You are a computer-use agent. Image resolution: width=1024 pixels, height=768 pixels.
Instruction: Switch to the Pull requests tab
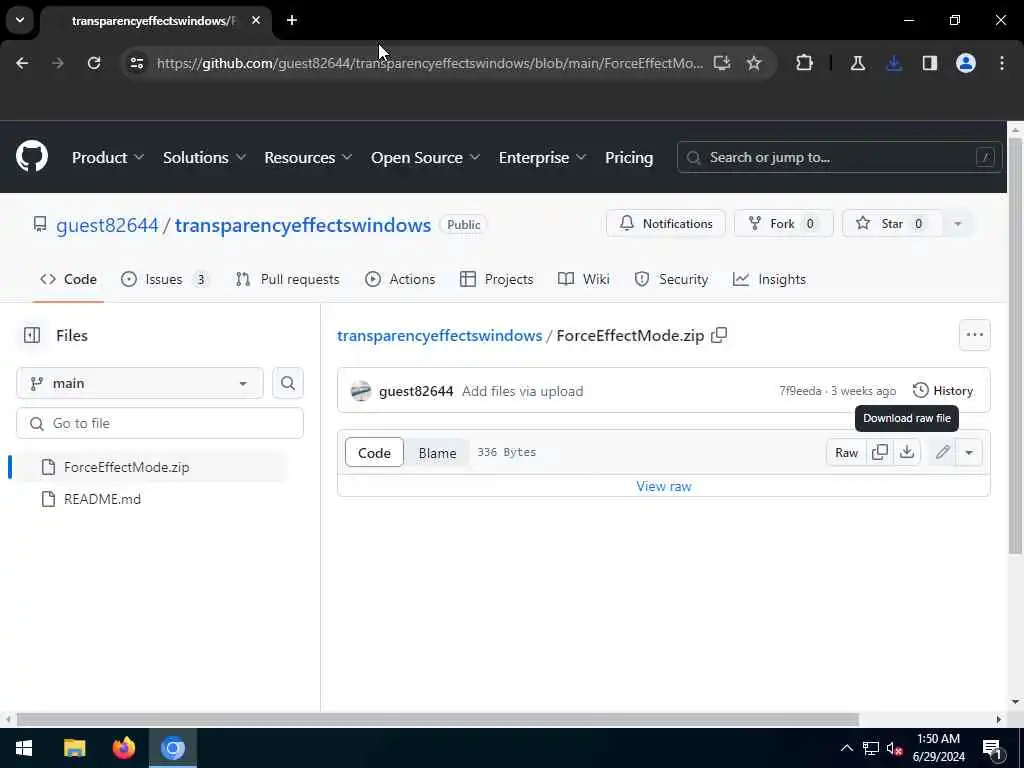[287, 279]
